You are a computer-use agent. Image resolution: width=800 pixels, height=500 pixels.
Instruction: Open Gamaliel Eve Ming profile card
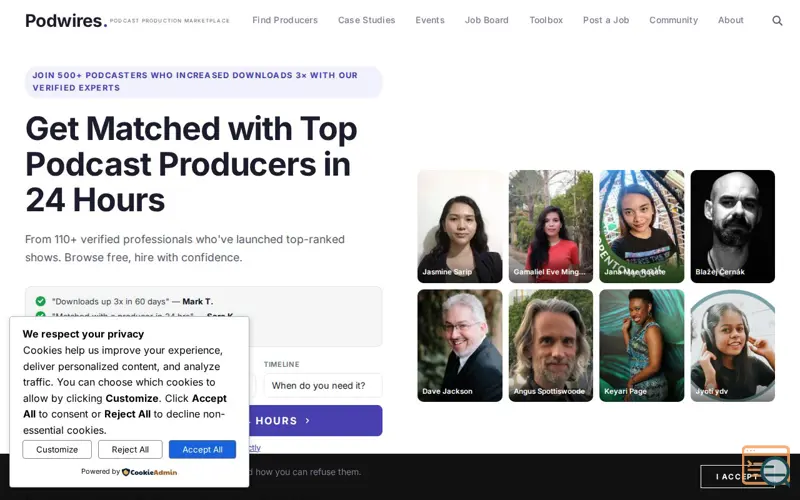551,226
